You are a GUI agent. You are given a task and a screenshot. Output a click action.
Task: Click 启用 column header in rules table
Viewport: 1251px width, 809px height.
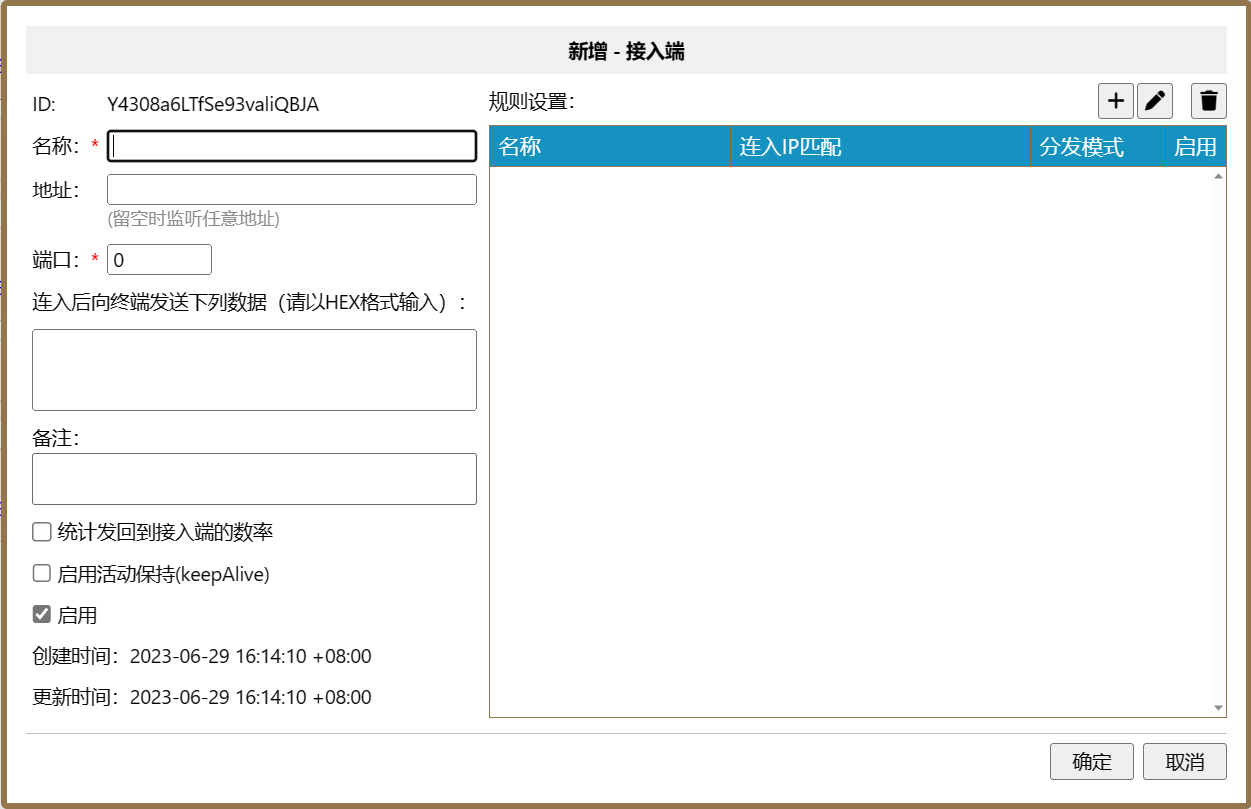(x=1196, y=147)
